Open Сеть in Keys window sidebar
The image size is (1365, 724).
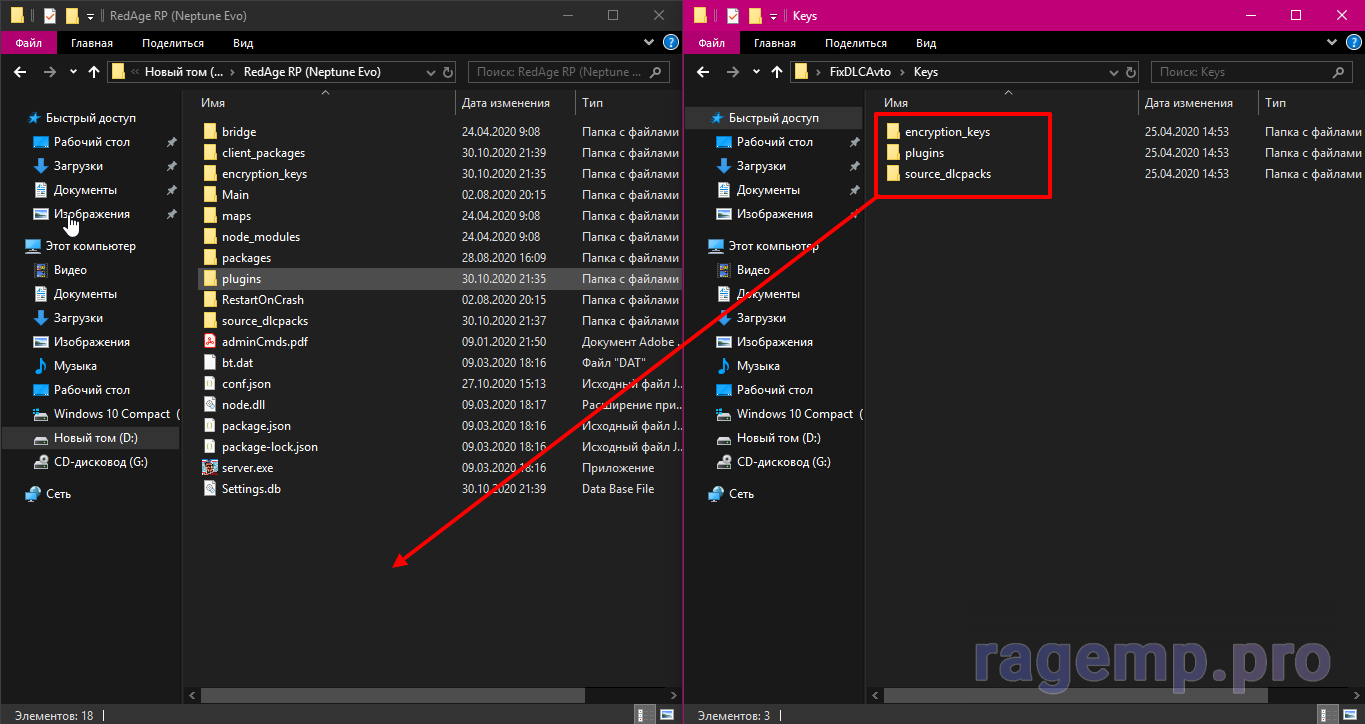(x=741, y=494)
